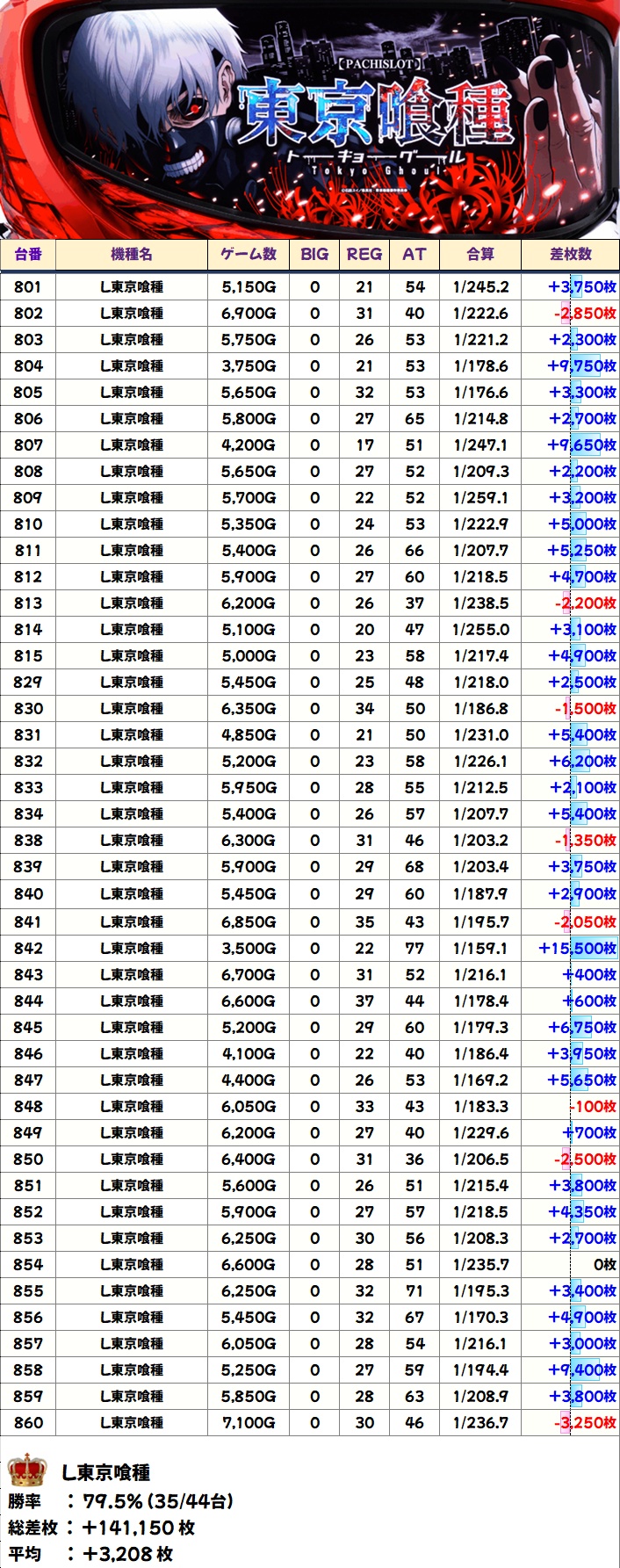Image resolution: width=620 pixels, height=1568 pixels.
Task: Select the -1,500枚 value in row 830
Action: 585,708
